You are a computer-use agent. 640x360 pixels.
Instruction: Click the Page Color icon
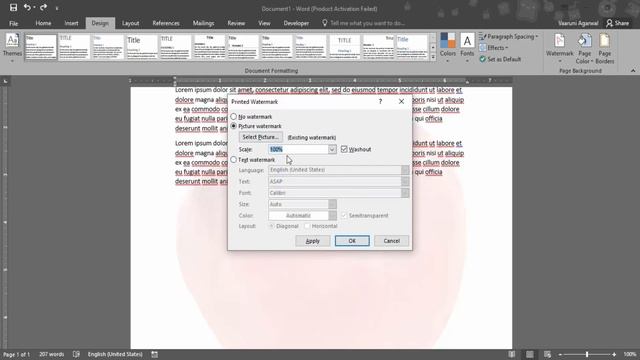(584, 41)
